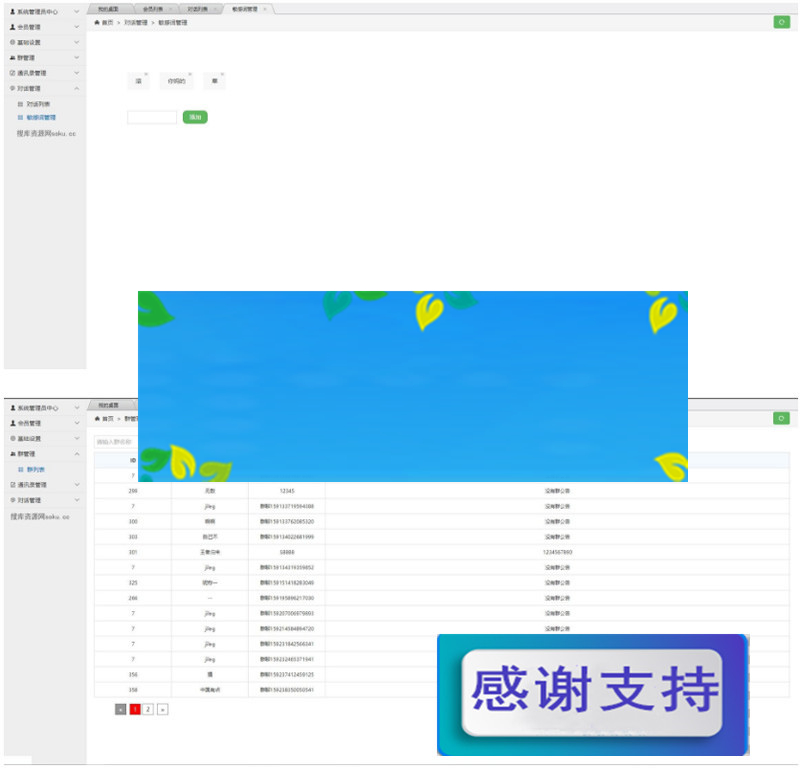Click the home icon in the breadcrumb

[x=97, y=23]
